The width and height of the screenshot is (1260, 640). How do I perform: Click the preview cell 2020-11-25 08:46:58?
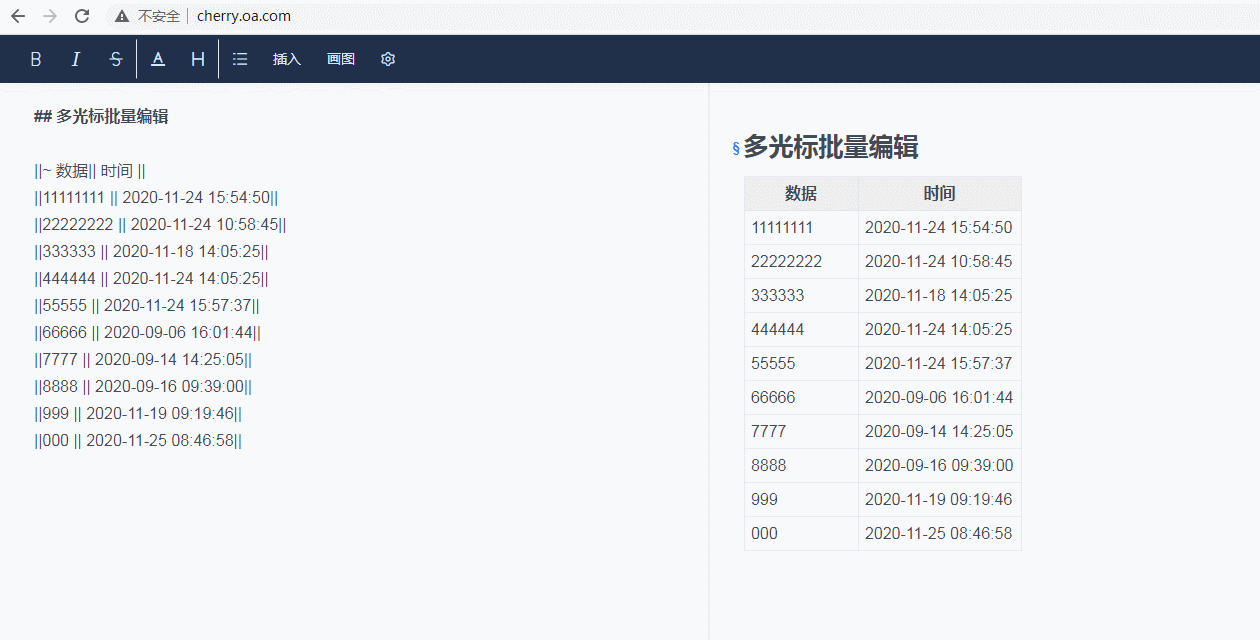point(938,534)
